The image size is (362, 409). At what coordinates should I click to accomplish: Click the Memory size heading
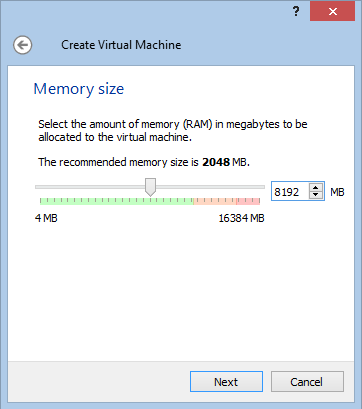[79, 89]
